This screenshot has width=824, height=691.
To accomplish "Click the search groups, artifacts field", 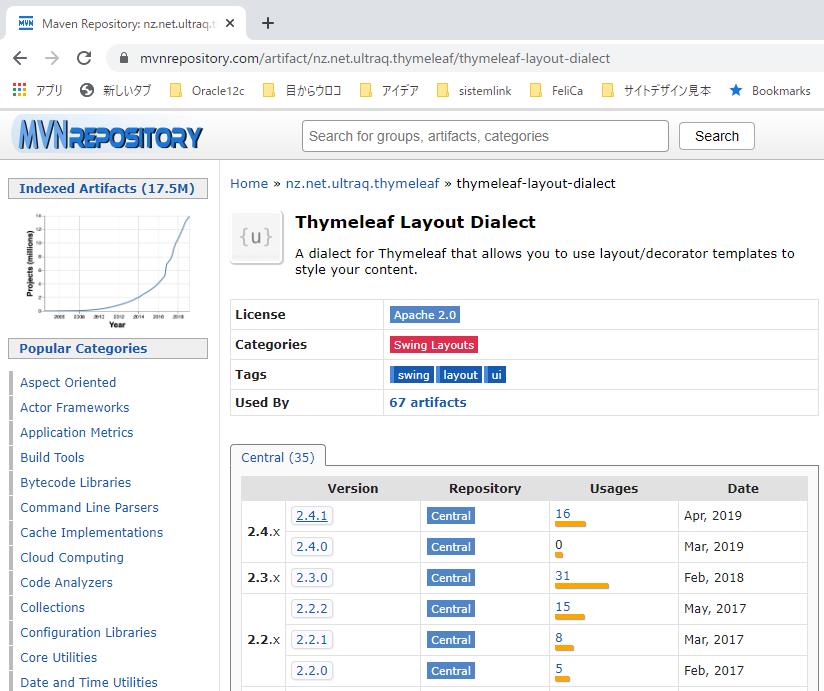I will click(485, 136).
